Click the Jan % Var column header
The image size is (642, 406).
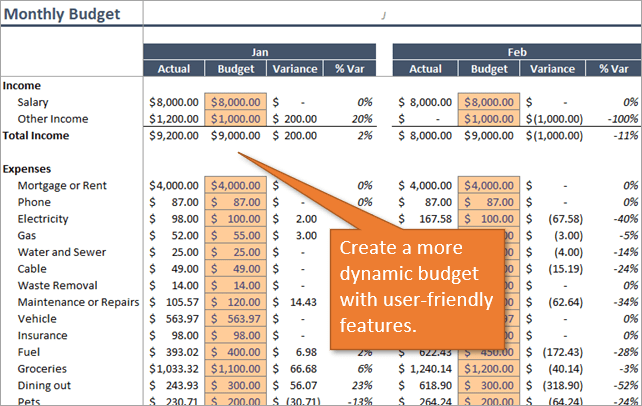pyautogui.click(x=348, y=69)
